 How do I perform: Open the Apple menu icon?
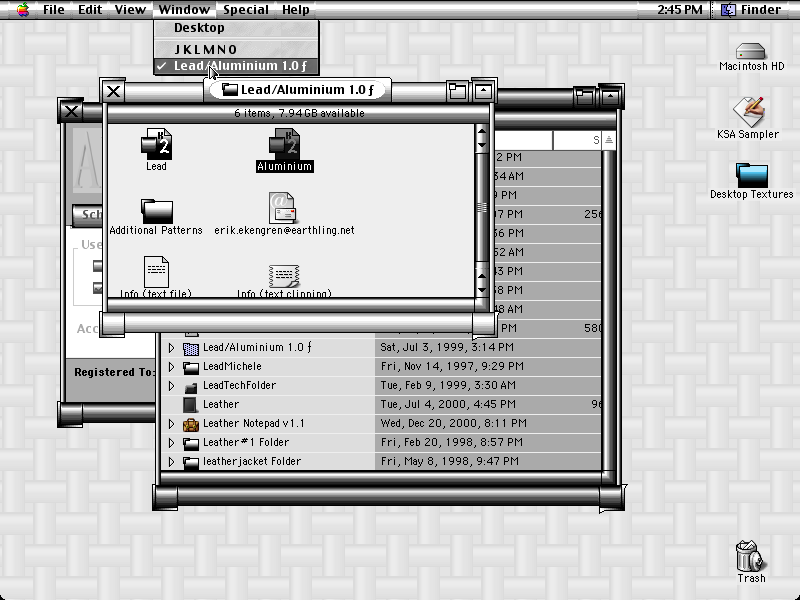(23, 9)
